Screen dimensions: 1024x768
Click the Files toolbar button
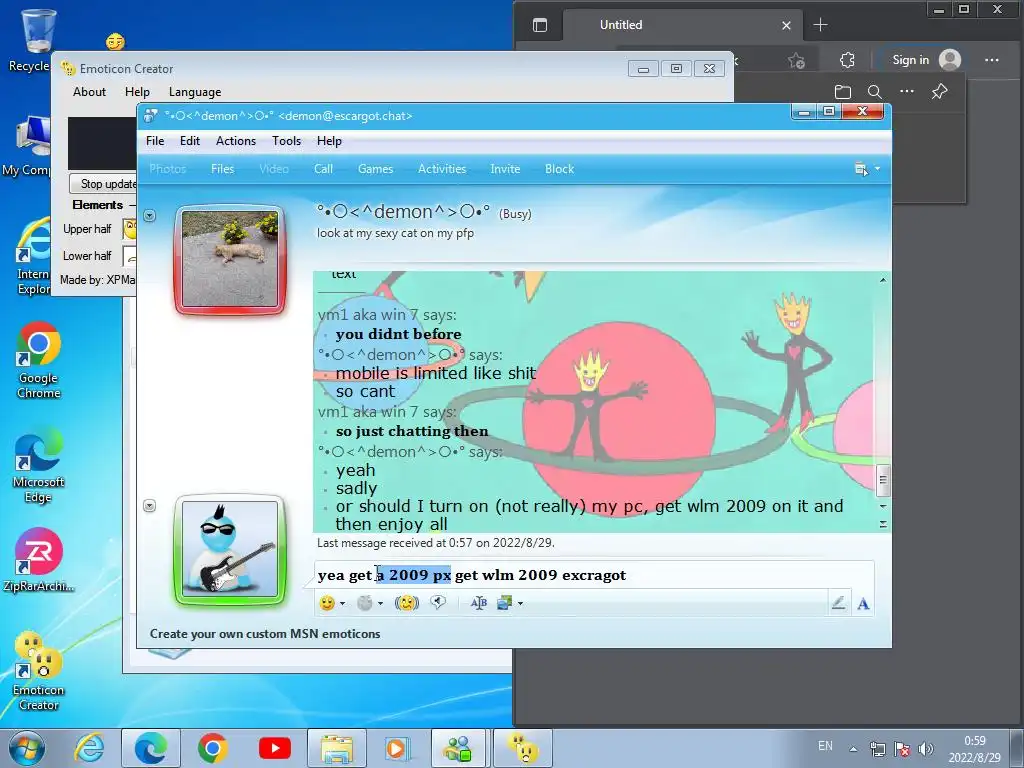[223, 169]
